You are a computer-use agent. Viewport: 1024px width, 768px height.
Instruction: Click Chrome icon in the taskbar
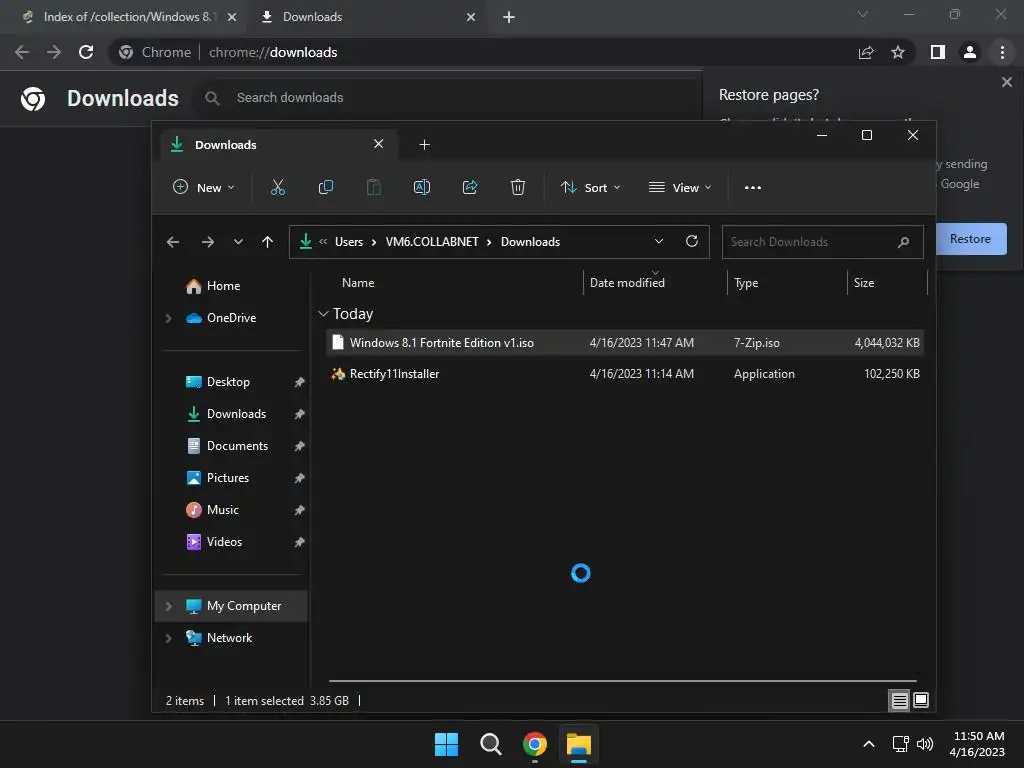(535, 744)
